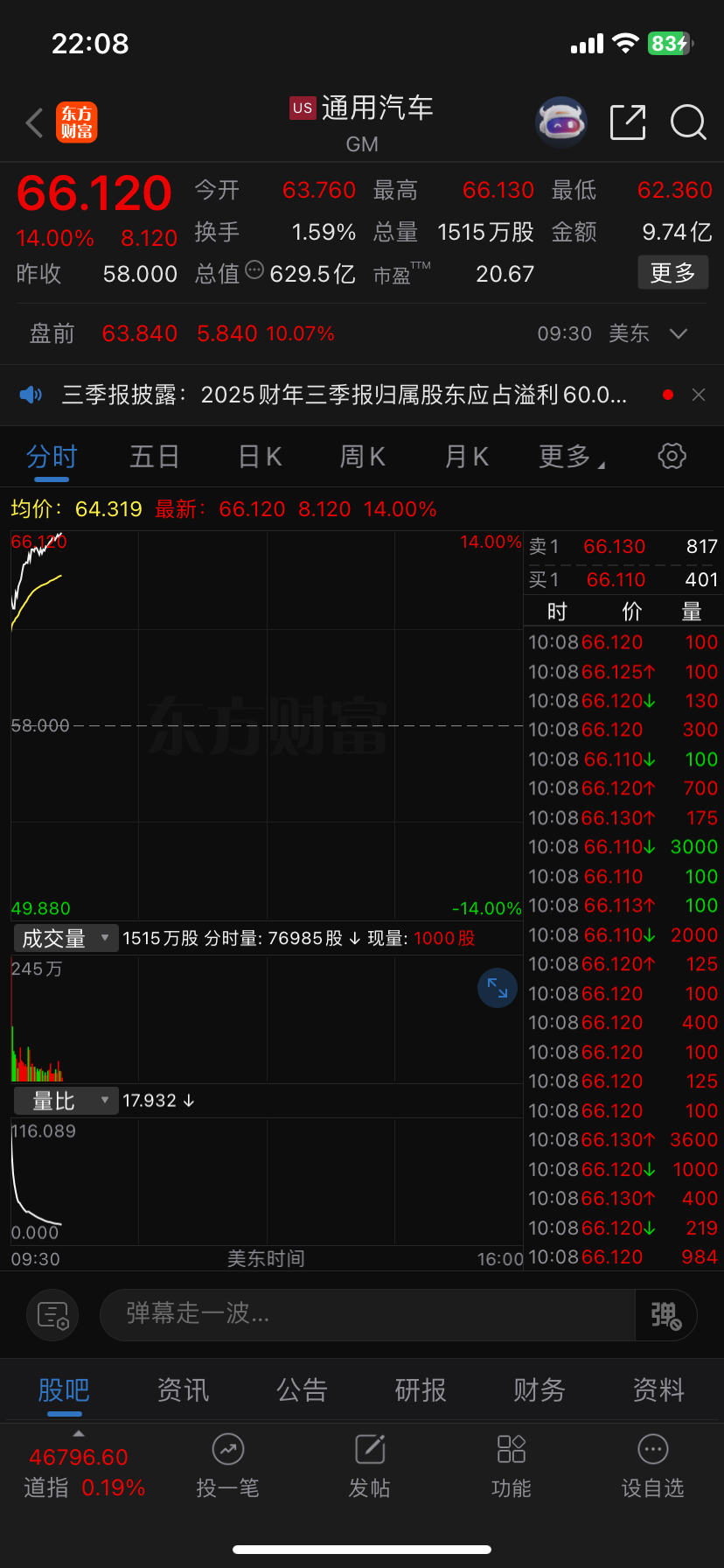This screenshot has height=1568, width=724.
Task: Tap the battery status indicator
Action: tap(670, 44)
